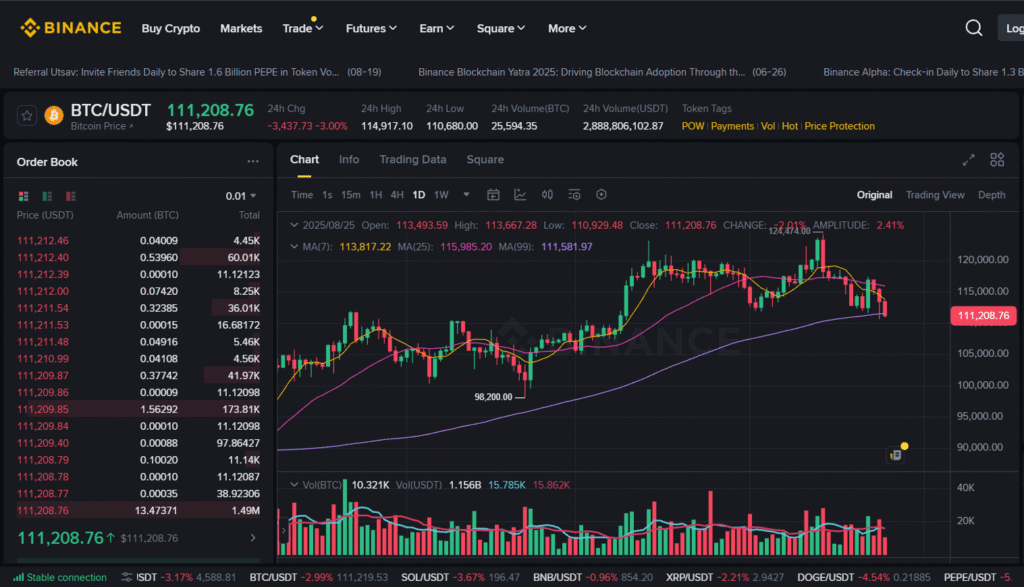Open the chart date range calendar icon
The width and height of the screenshot is (1024, 587).
click(x=493, y=195)
